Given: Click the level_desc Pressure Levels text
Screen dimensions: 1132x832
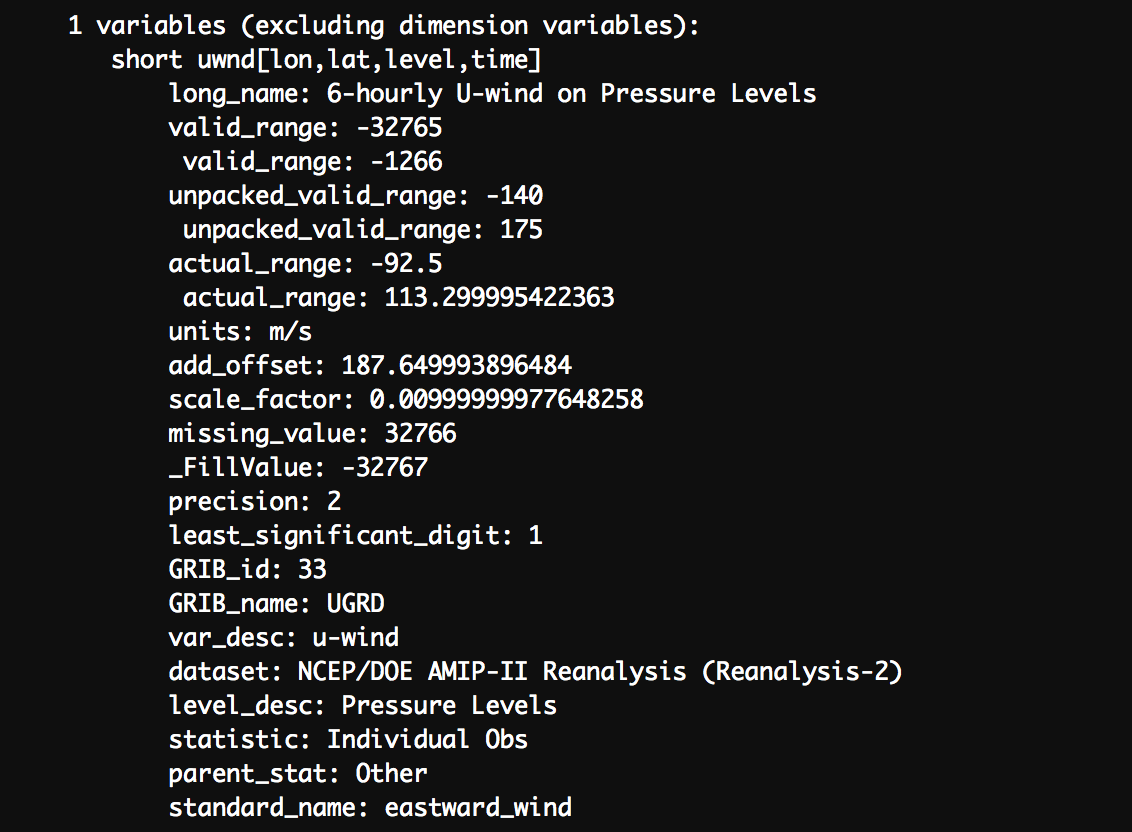Looking at the screenshot, I should click(449, 706).
